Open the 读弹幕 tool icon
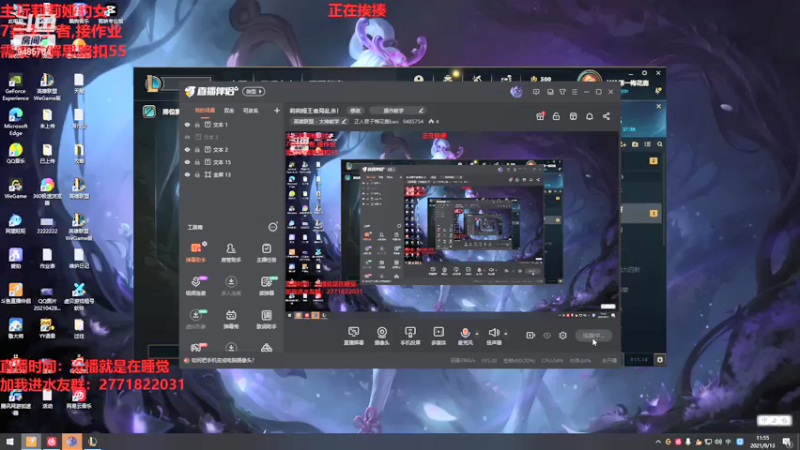 266,286
